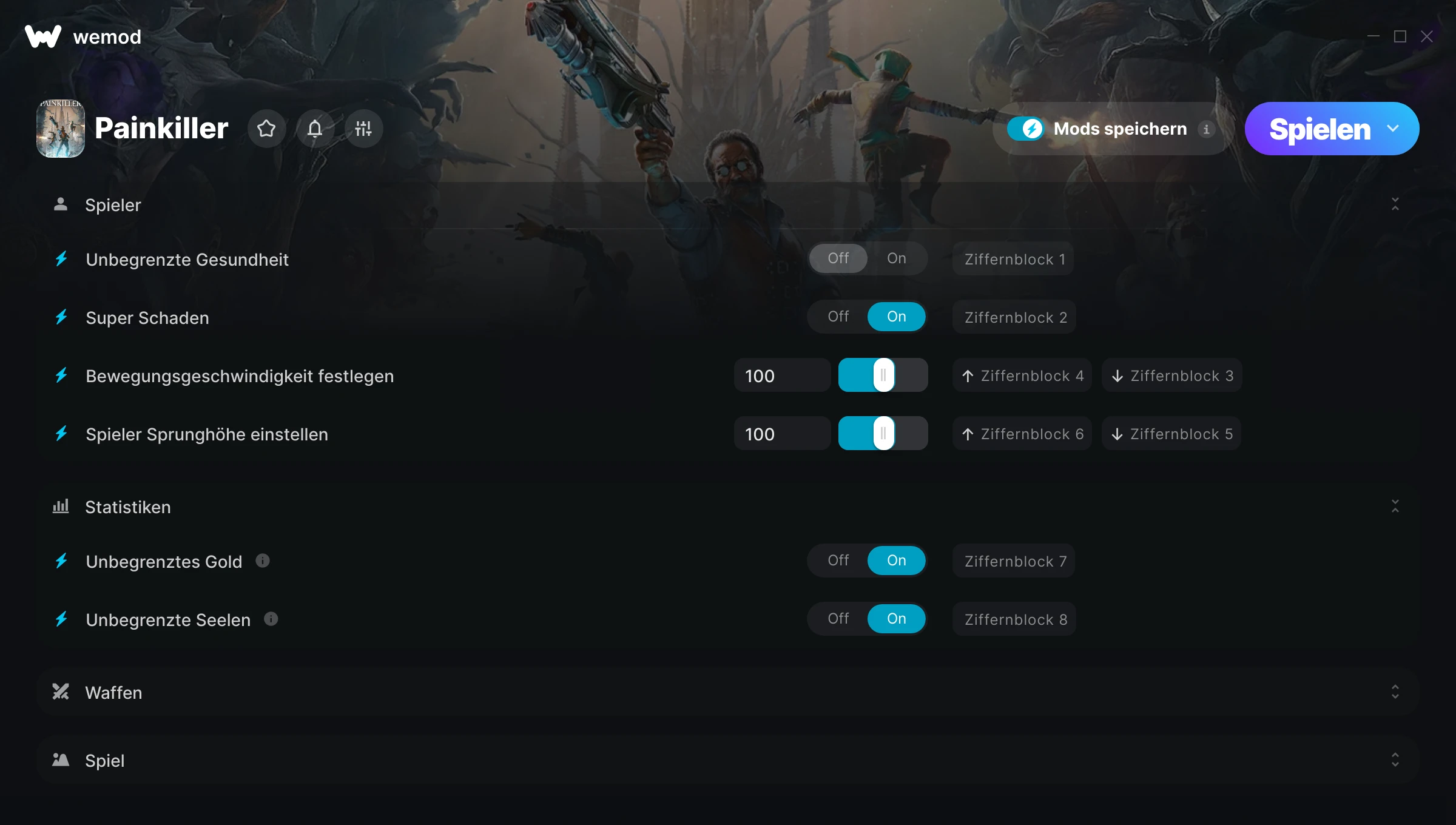Click the wemod logo icon
Image resolution: width=1456 pixels, height=825 pixels.
tap(43, 36)
